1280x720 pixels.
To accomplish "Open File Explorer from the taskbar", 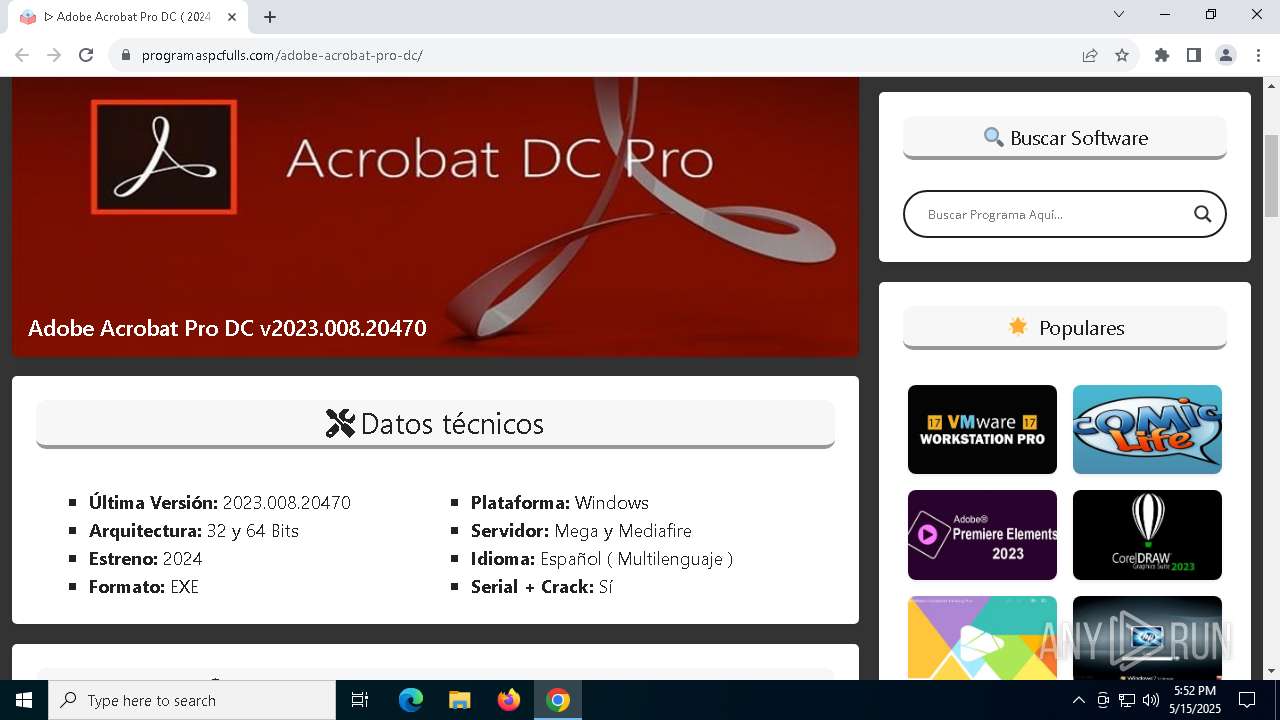I will coord(460,700).
